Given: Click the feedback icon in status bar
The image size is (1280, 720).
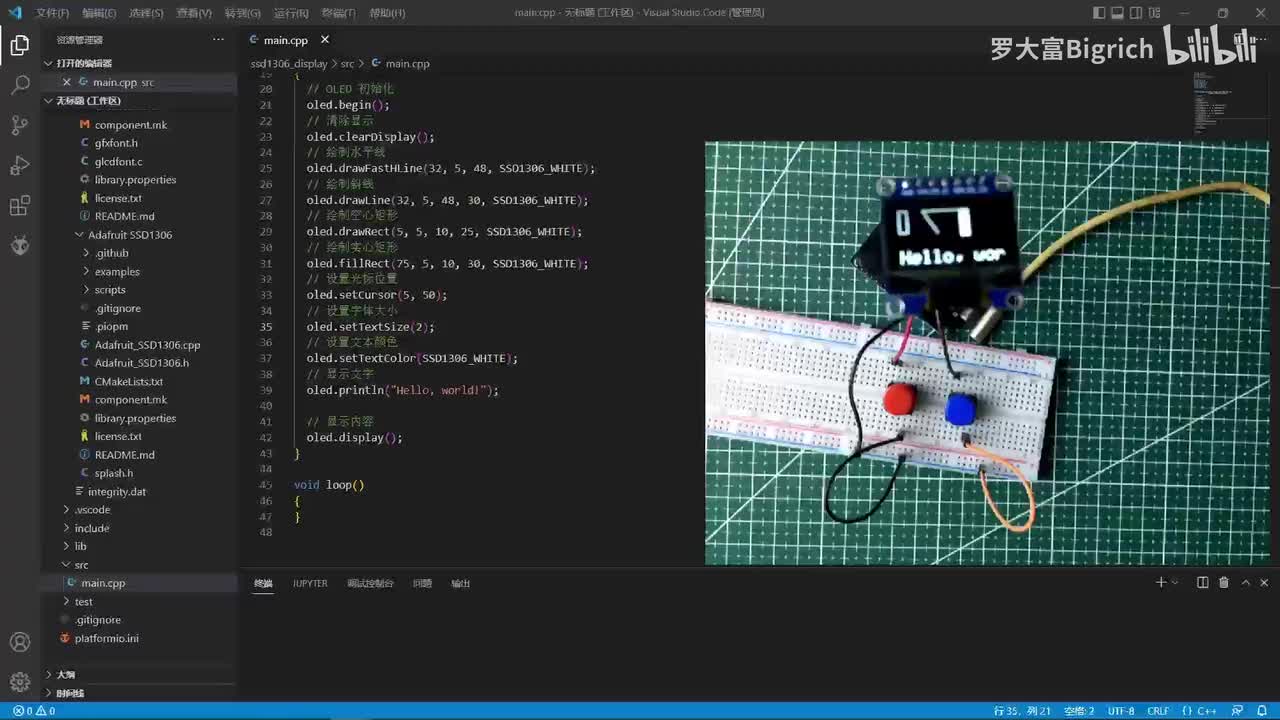Looking at the screenshot, I should pyautogui.click(x=1237, y=711).
